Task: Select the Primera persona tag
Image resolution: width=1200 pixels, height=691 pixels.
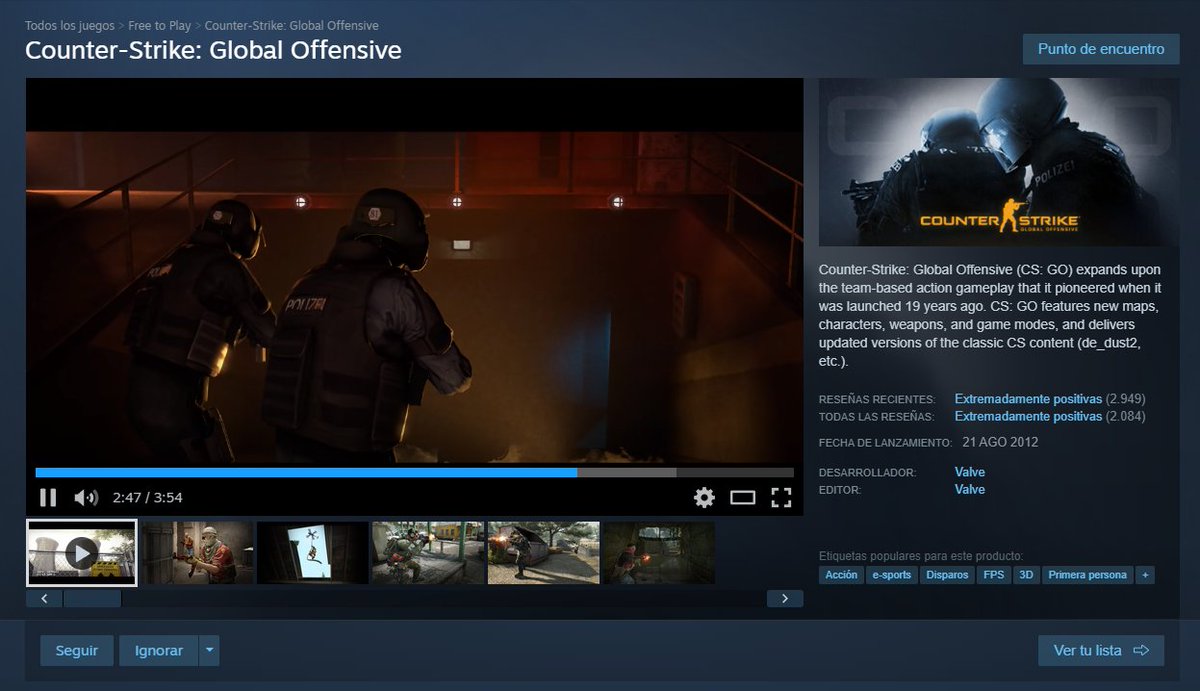Action: click(x=1088, y=575)
